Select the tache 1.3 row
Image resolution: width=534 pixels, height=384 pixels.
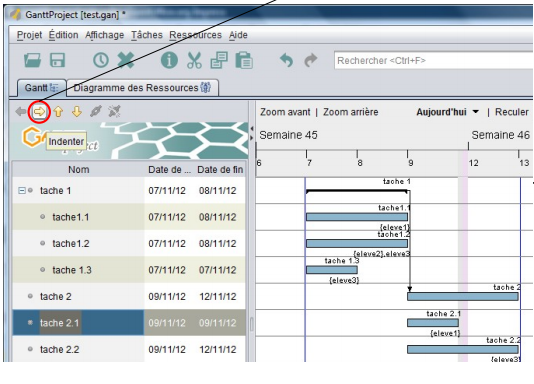[129, 270]
